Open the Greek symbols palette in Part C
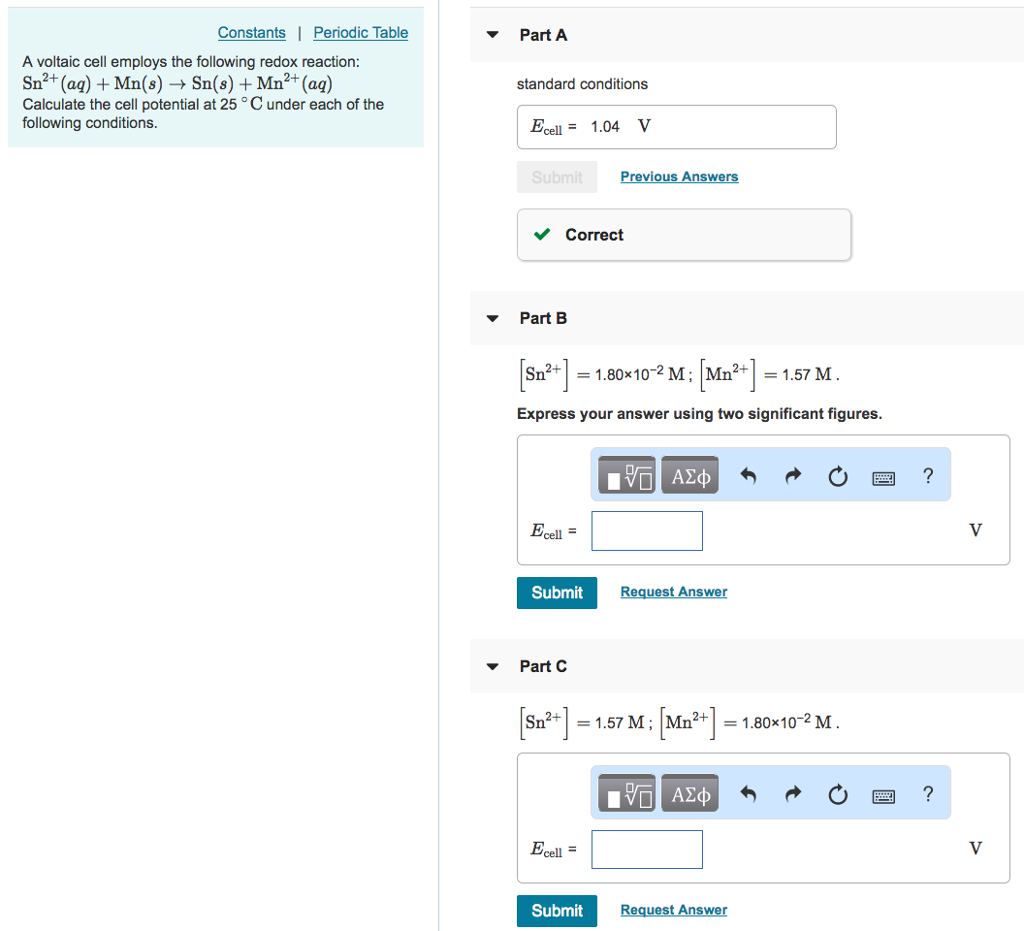Screen dimensions: 1024x931 pos(689,792)
